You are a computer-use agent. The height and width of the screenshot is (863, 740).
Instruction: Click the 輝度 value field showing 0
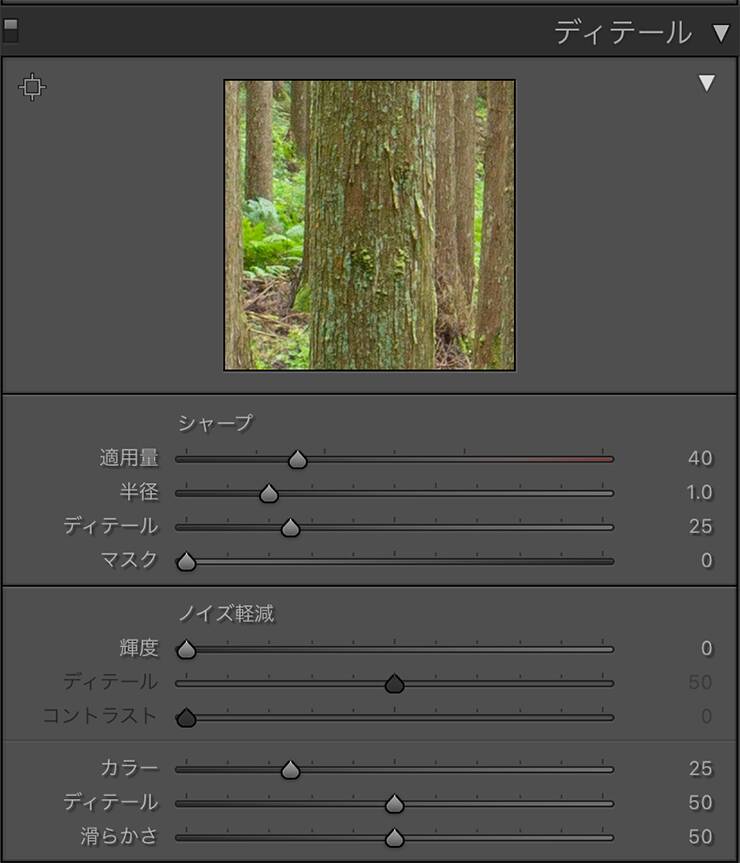pyautogui.click(x=707, y=648)
